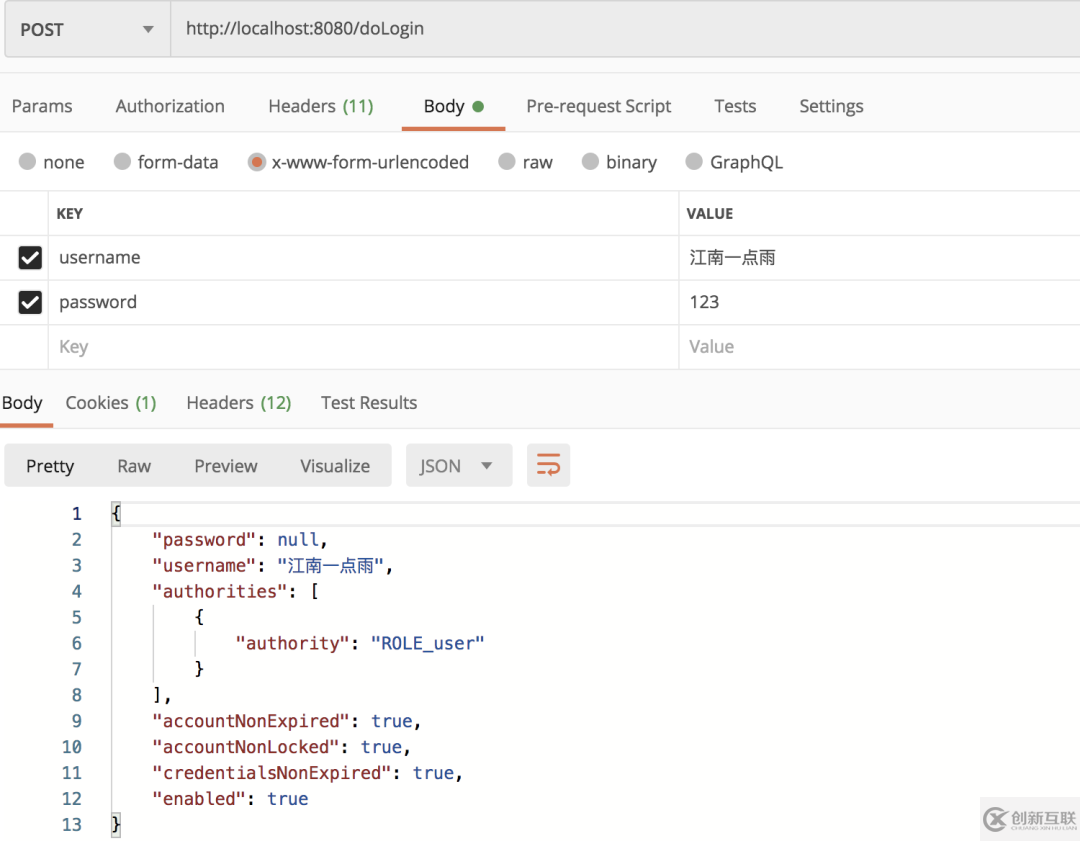
Task: Click the wrap lines icon in response toolbar
Action: (x=548, y=465)
